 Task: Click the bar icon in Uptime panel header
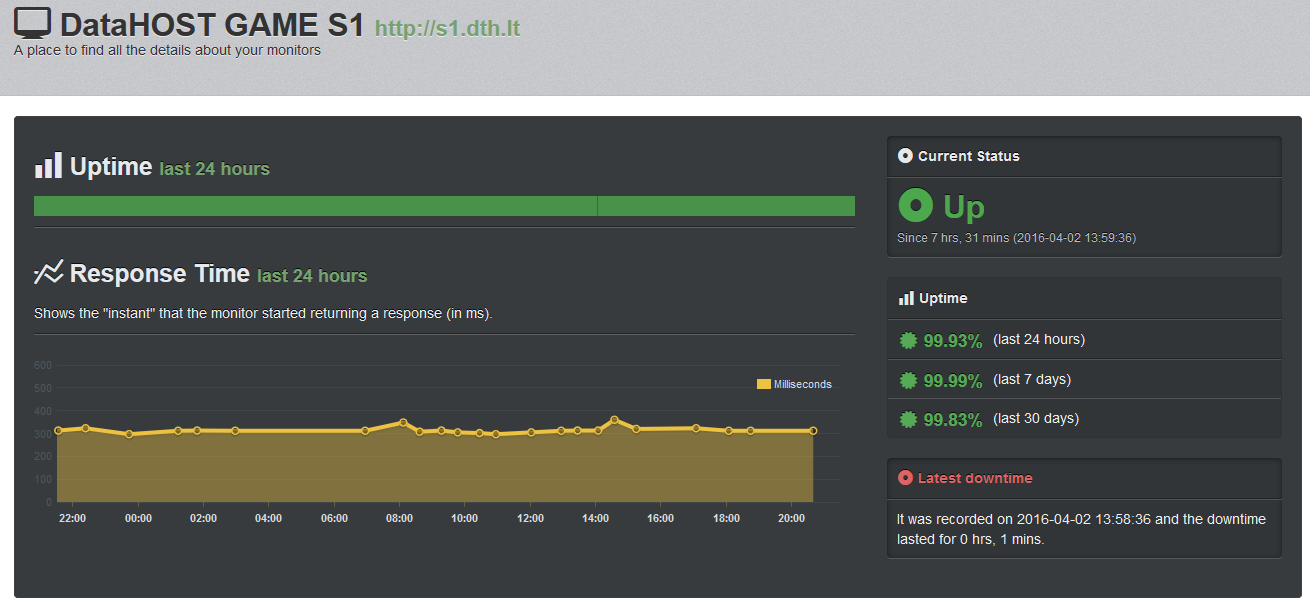[x=906, y=298]
